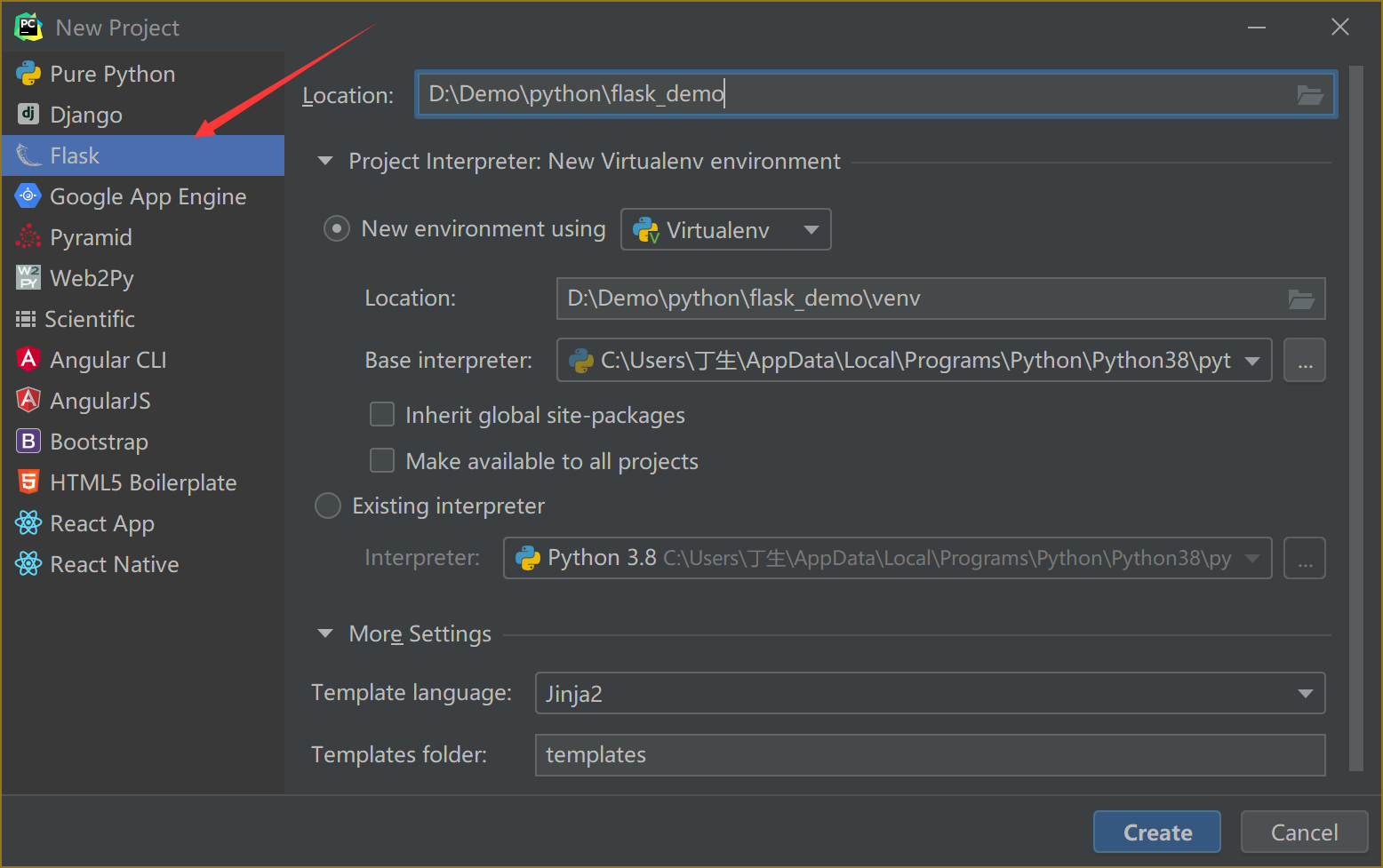Select the Existing interpreter radio button
This screenshot has width=1383, height=868.
coord(328,506)
